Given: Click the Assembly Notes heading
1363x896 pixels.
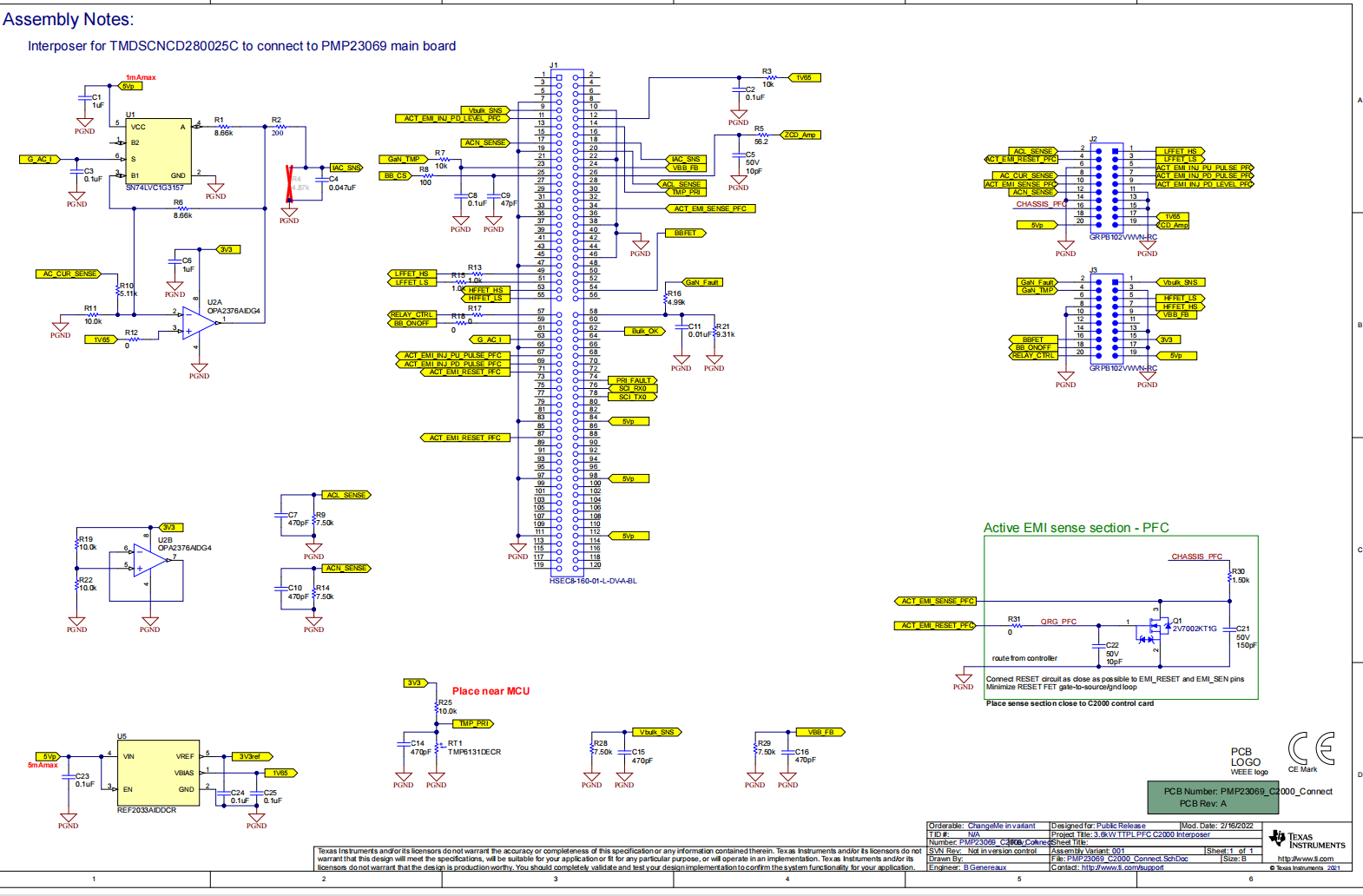Looking at the screenshot, I should [x=69, y=19].
